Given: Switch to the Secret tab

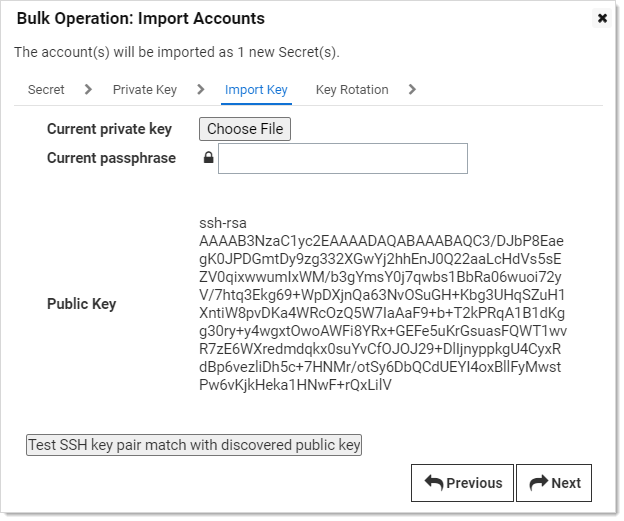Looking at the screenshot, I should click(x=46, y=90).
